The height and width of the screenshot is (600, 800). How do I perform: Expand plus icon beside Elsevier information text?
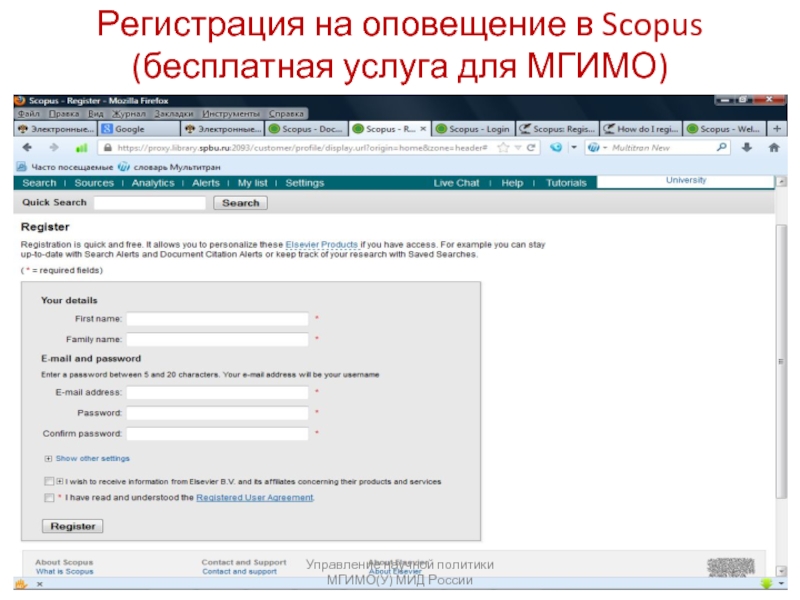[x=60, y=481]
